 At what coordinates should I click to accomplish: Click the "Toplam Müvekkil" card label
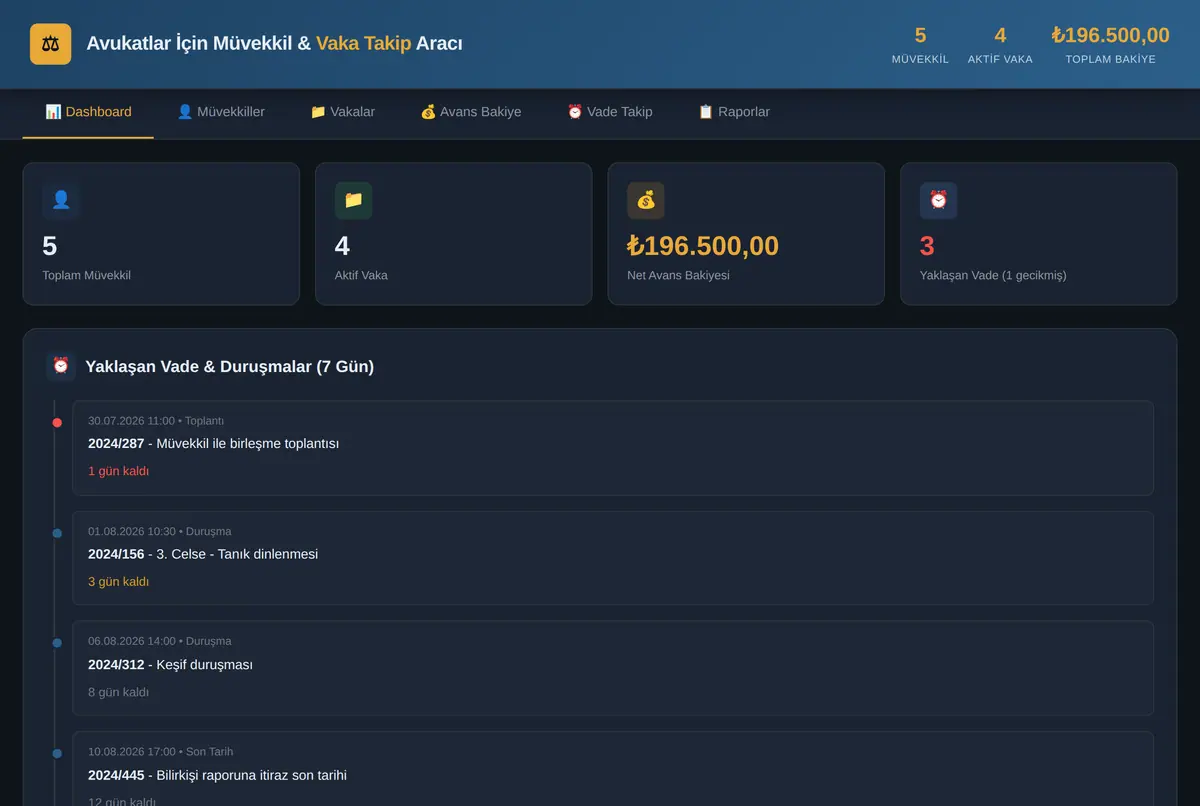pyautogui.click(x=87, y=275)
